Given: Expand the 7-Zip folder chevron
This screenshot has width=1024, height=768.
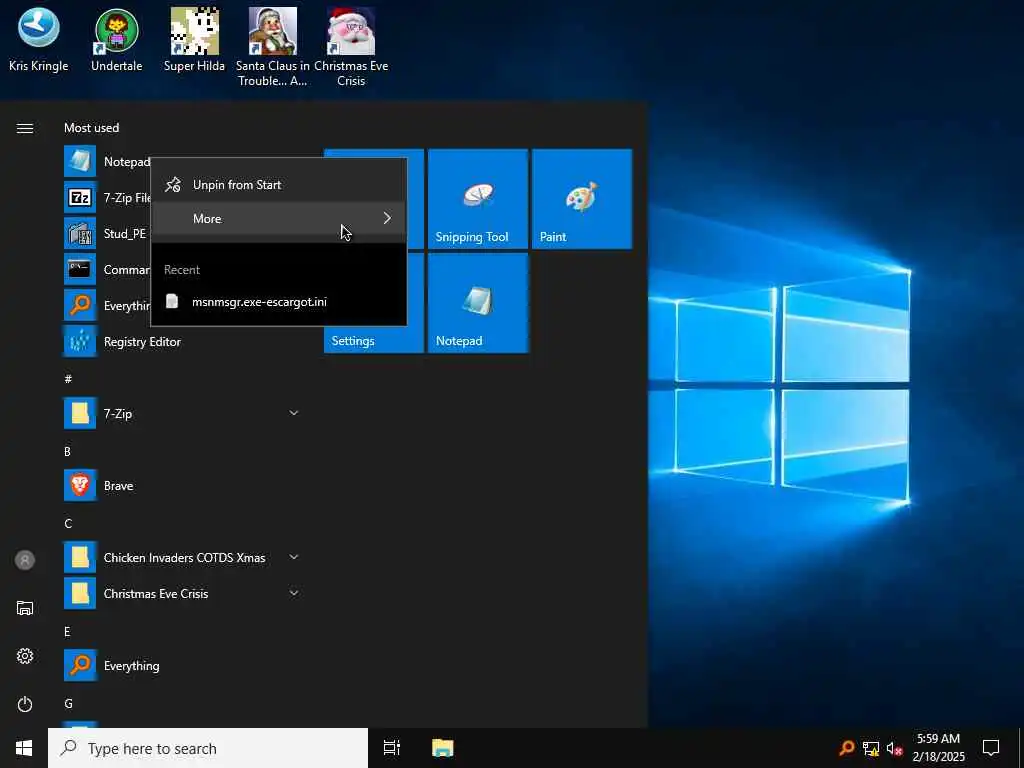Looking at the screenshot, I should 294,413.
